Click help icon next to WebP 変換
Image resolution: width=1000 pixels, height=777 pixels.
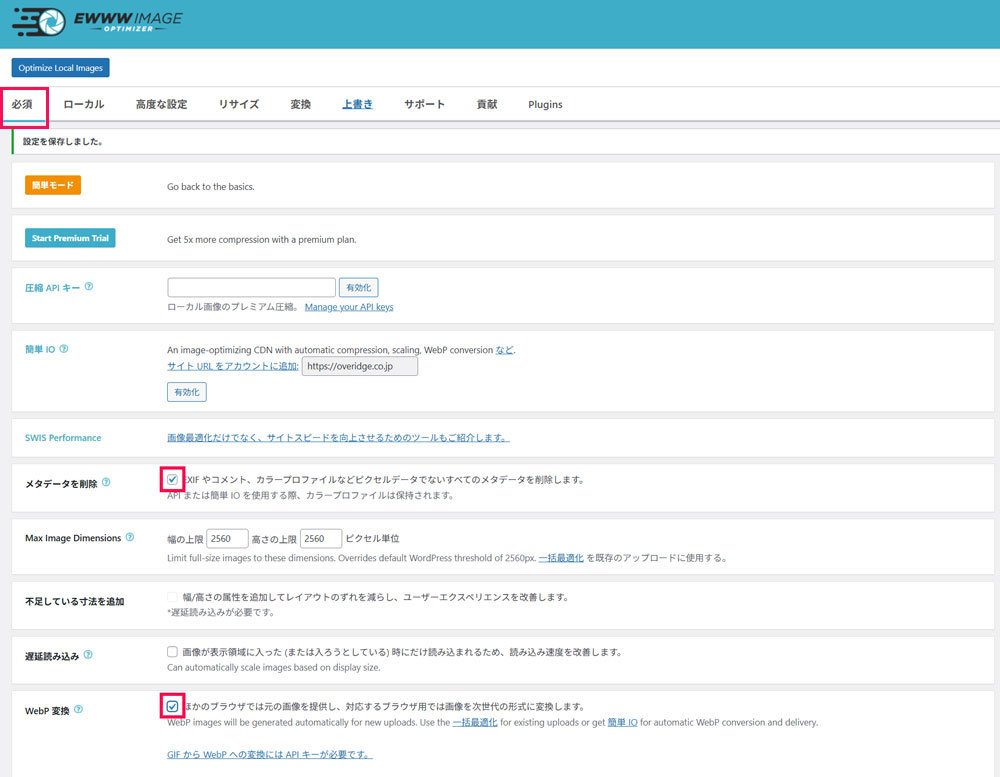[x=79, y=710]
